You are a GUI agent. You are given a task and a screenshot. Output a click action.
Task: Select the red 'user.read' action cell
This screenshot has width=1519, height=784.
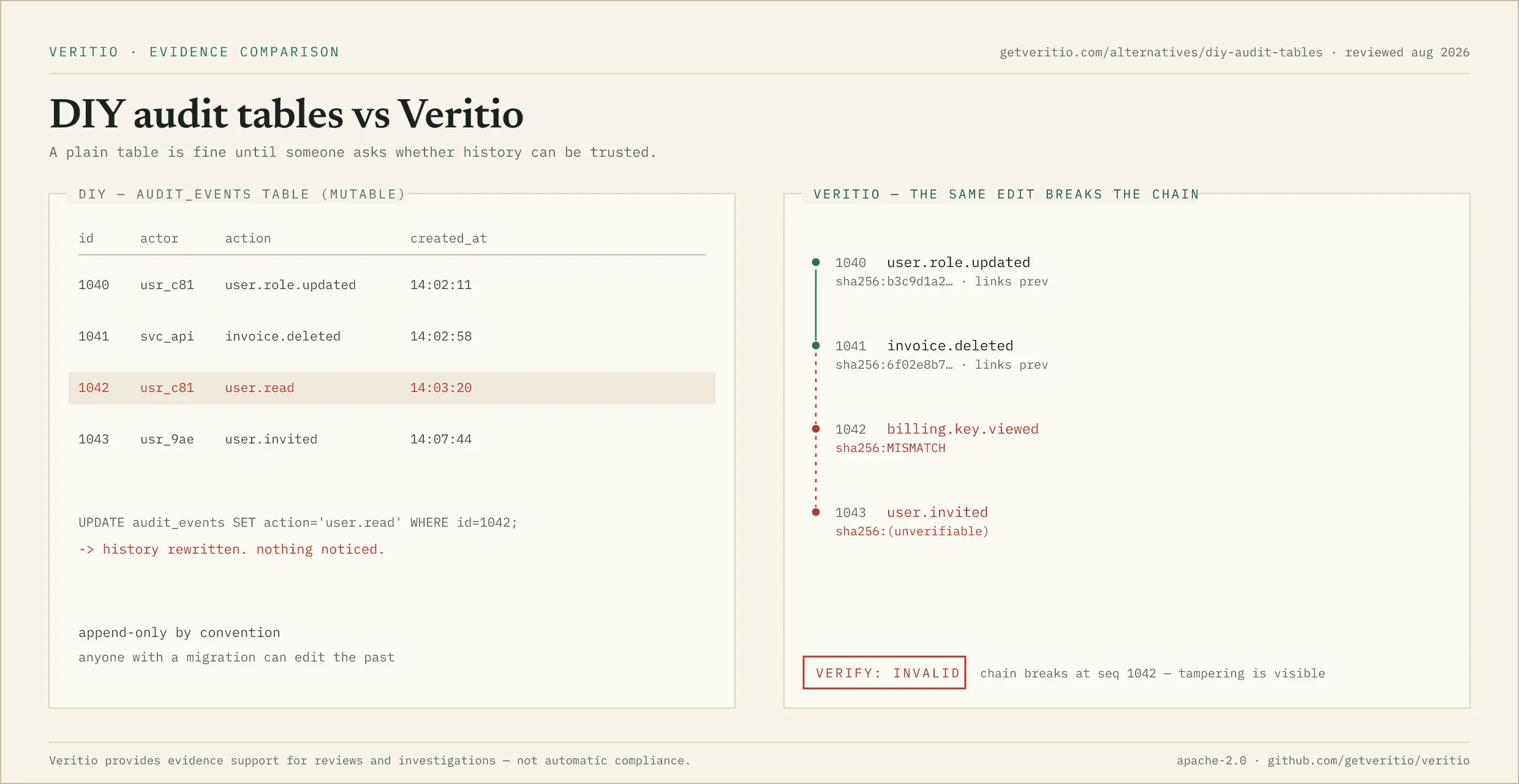[260, 388]
